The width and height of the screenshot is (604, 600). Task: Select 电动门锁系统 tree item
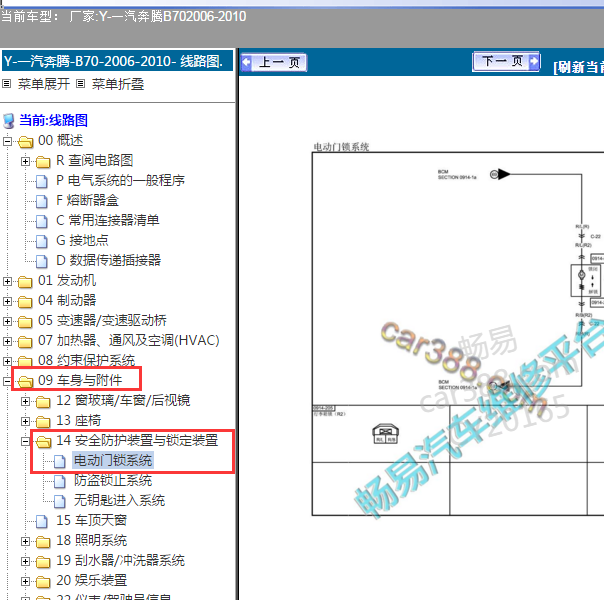[113, 461]
